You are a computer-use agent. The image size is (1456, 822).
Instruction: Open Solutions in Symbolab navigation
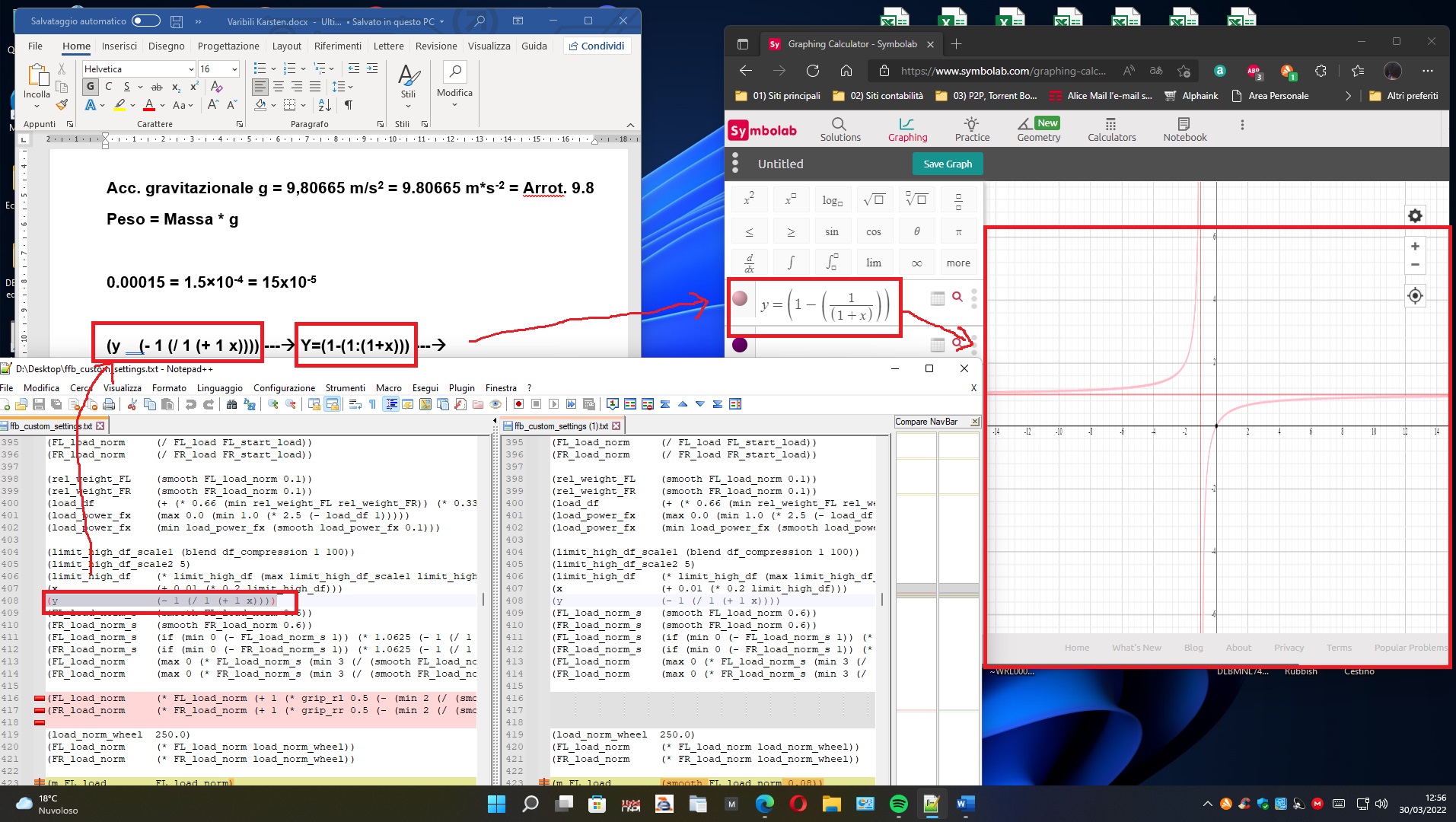tap(840, 129)
